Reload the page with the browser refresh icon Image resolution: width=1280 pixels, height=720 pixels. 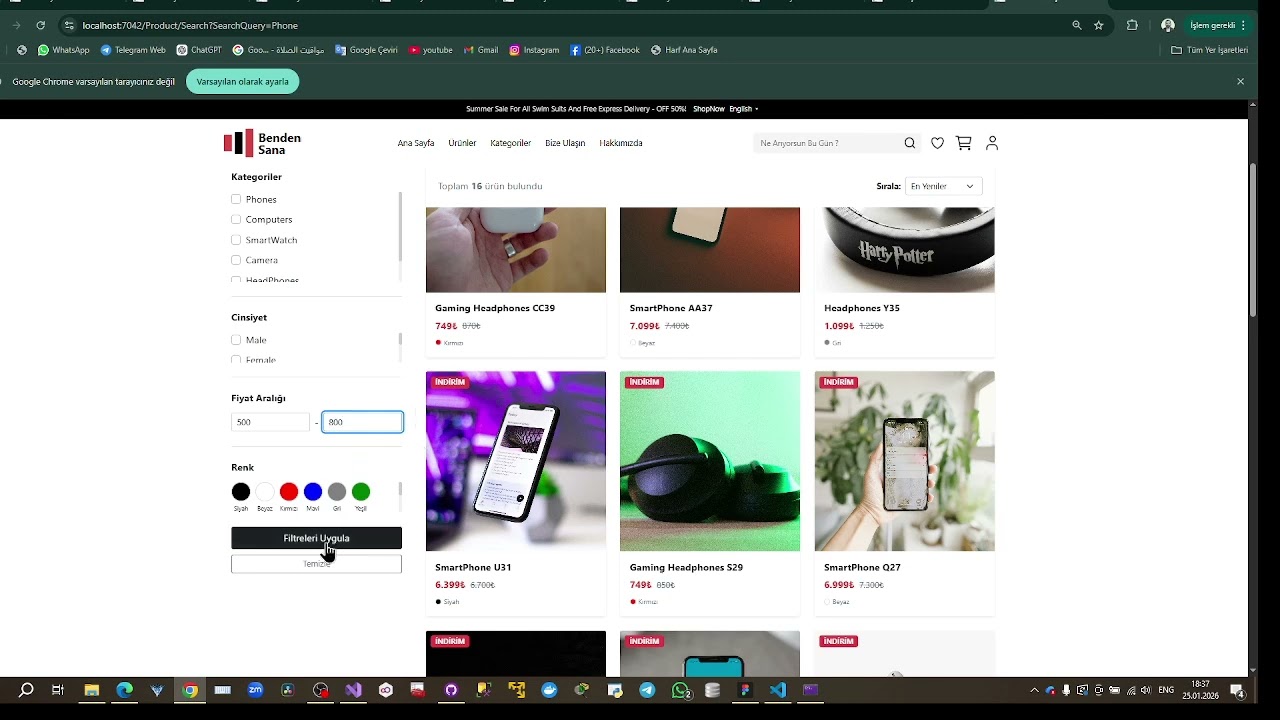[x=41, y=25]
